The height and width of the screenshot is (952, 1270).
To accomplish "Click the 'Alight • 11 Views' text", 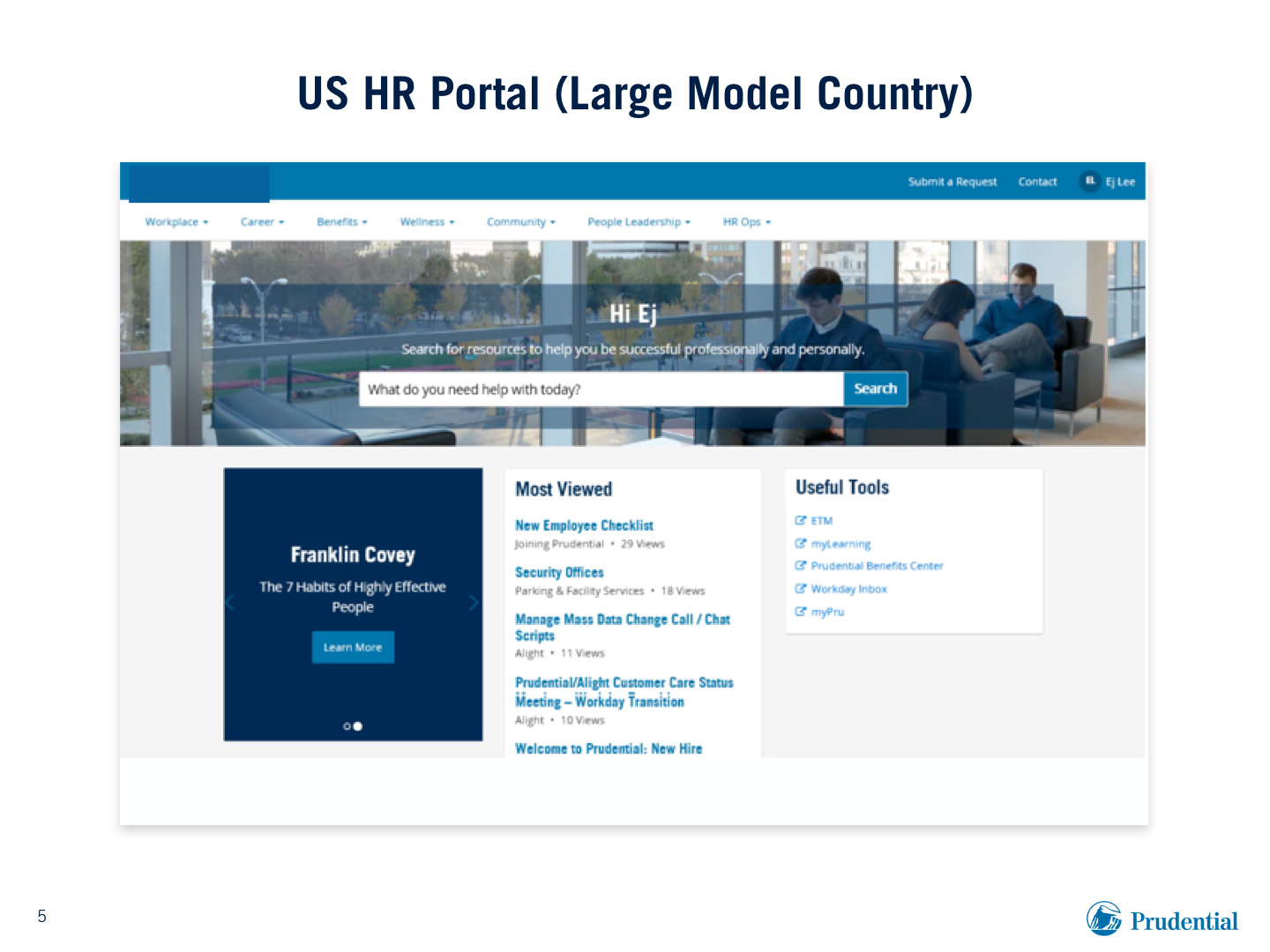I will [560, 653].
